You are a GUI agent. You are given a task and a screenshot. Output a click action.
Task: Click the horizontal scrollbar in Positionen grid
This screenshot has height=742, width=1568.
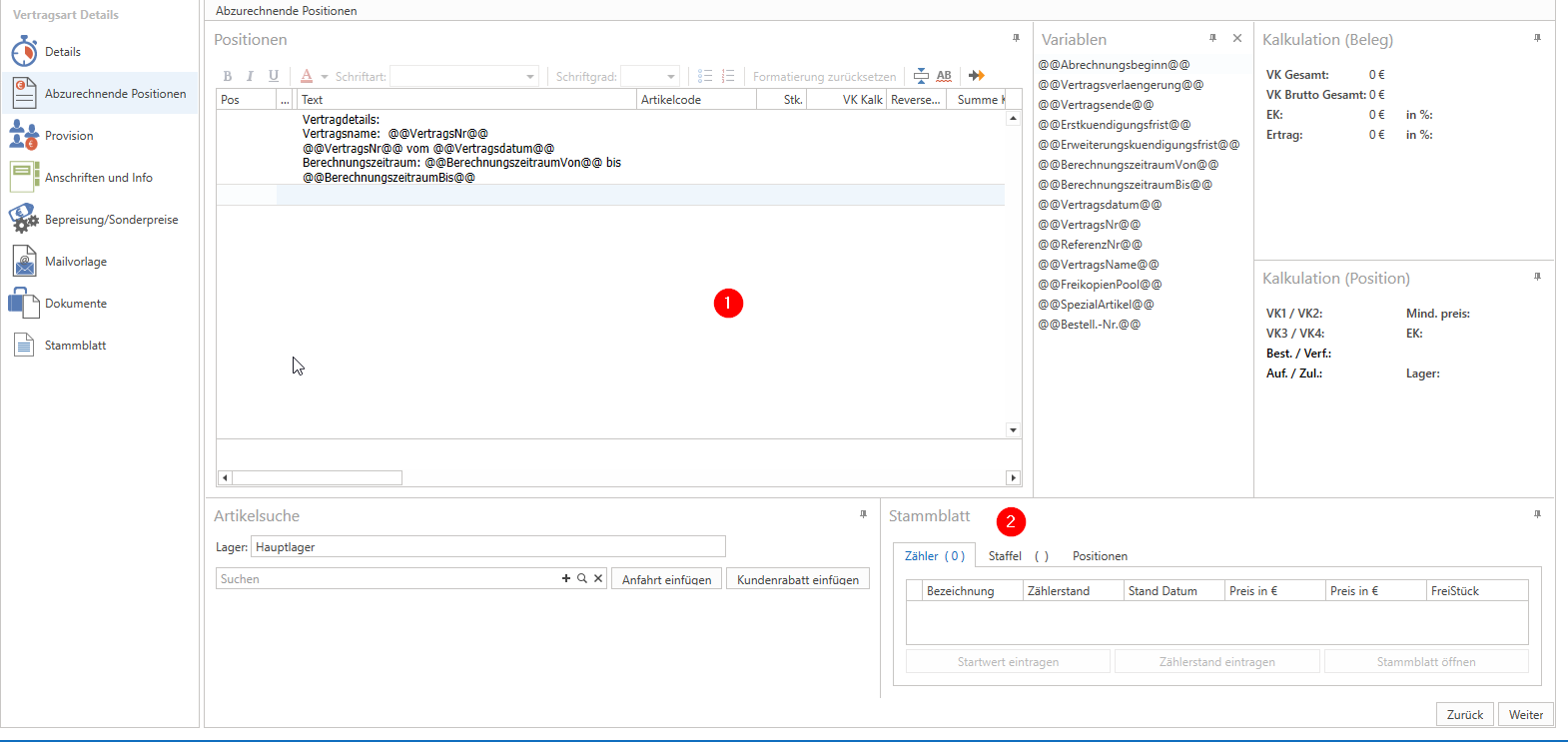pyautogui.click(x=318, y=477)
